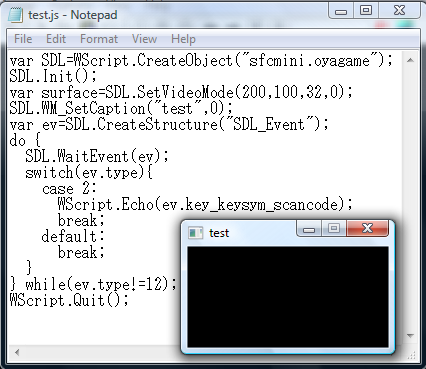Place cursor on 'SDL.Init();' line

53,76
